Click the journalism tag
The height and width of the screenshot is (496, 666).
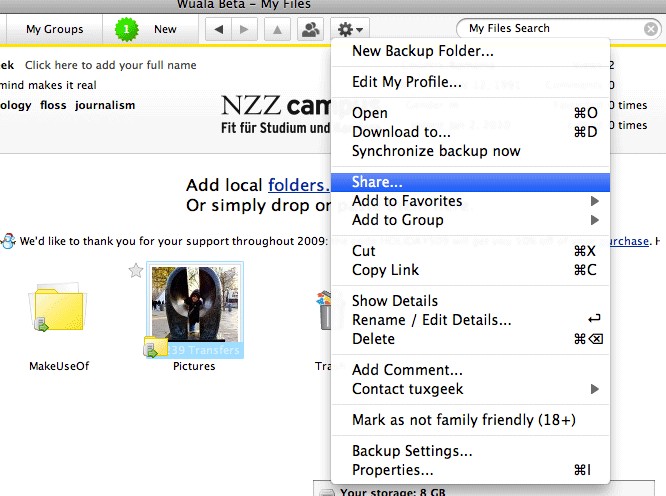[105, 105]
